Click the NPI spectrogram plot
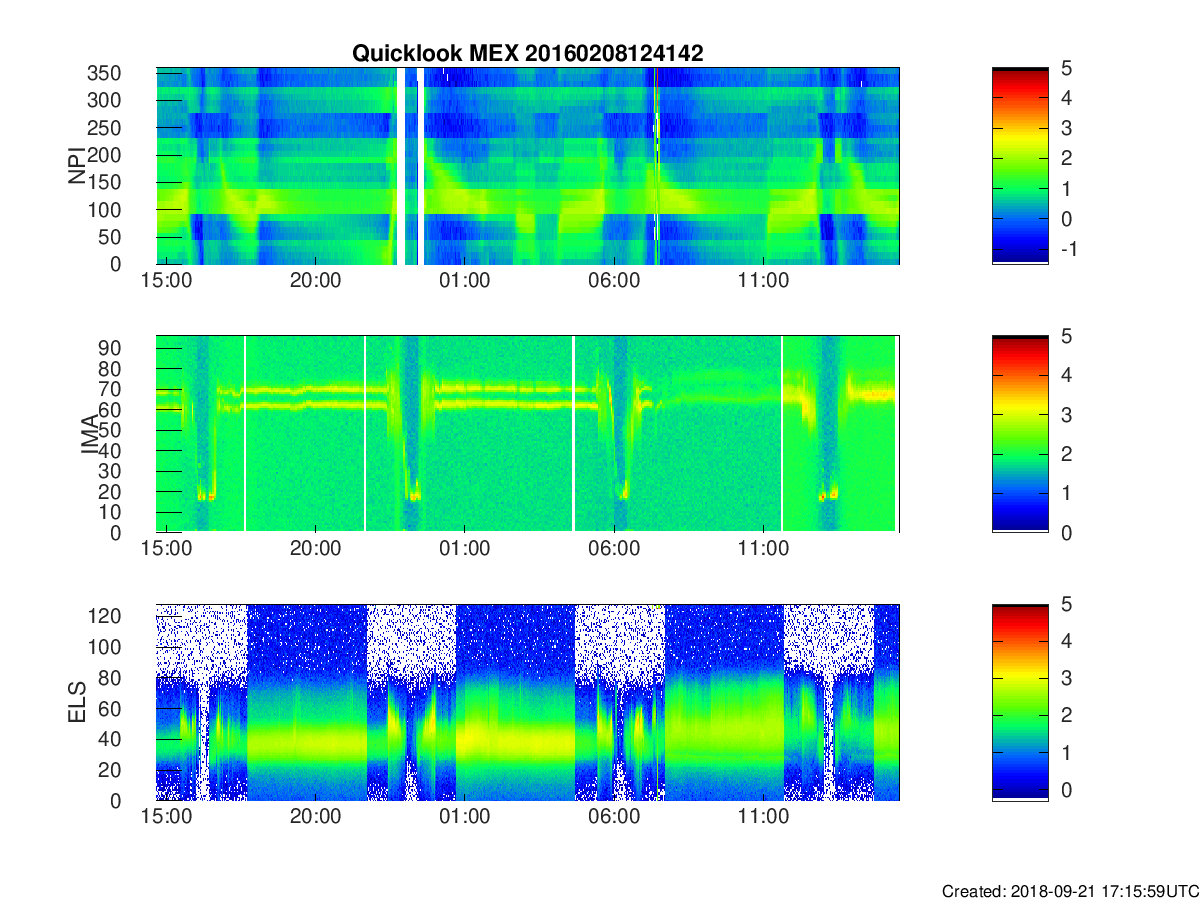The height and width of the screenshot is (900, 1200). (x=528, y=166)
